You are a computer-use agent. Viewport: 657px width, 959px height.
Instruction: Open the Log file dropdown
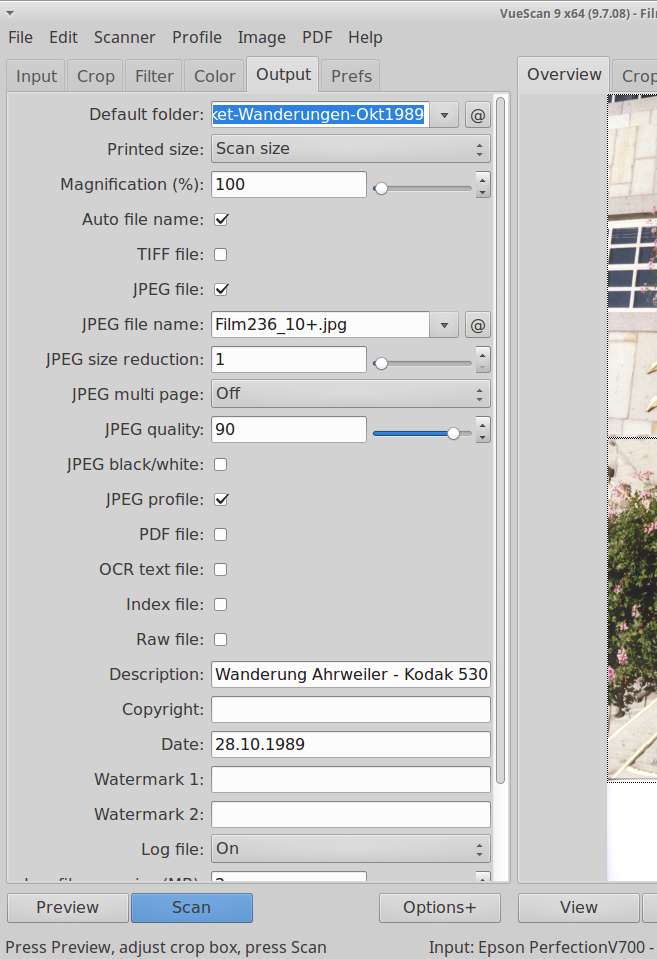coord(350,849)
